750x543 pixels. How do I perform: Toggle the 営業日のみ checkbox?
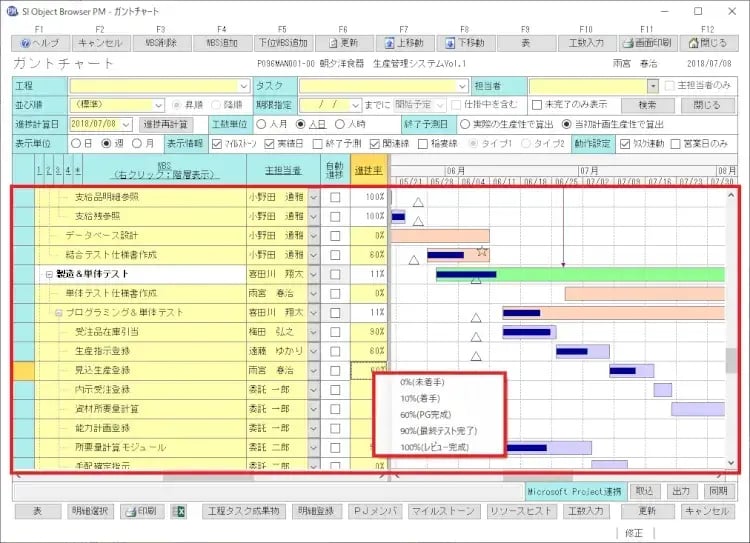(x=674, y=142)
